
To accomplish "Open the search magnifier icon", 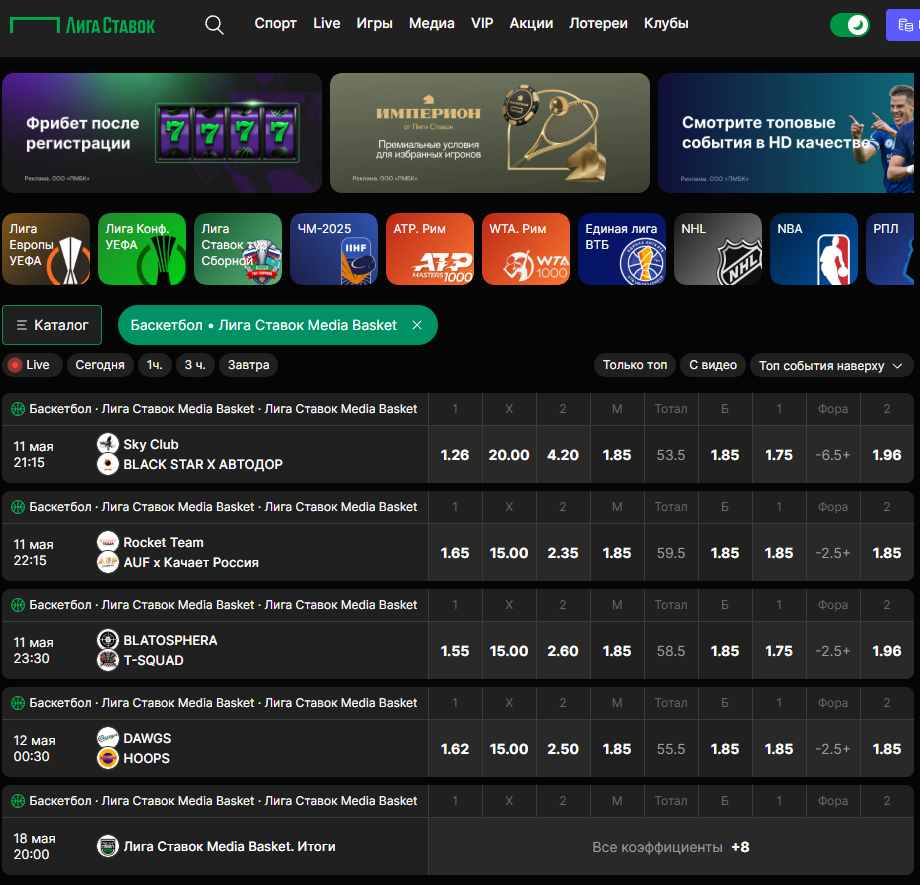I will pyautogui.click(x=214, y=25).
